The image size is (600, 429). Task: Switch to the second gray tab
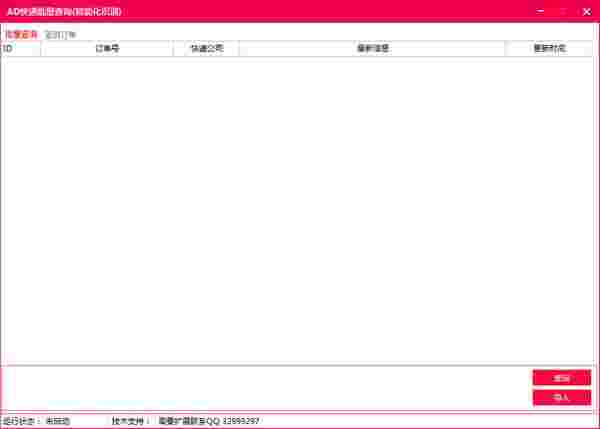coord(60,35)
